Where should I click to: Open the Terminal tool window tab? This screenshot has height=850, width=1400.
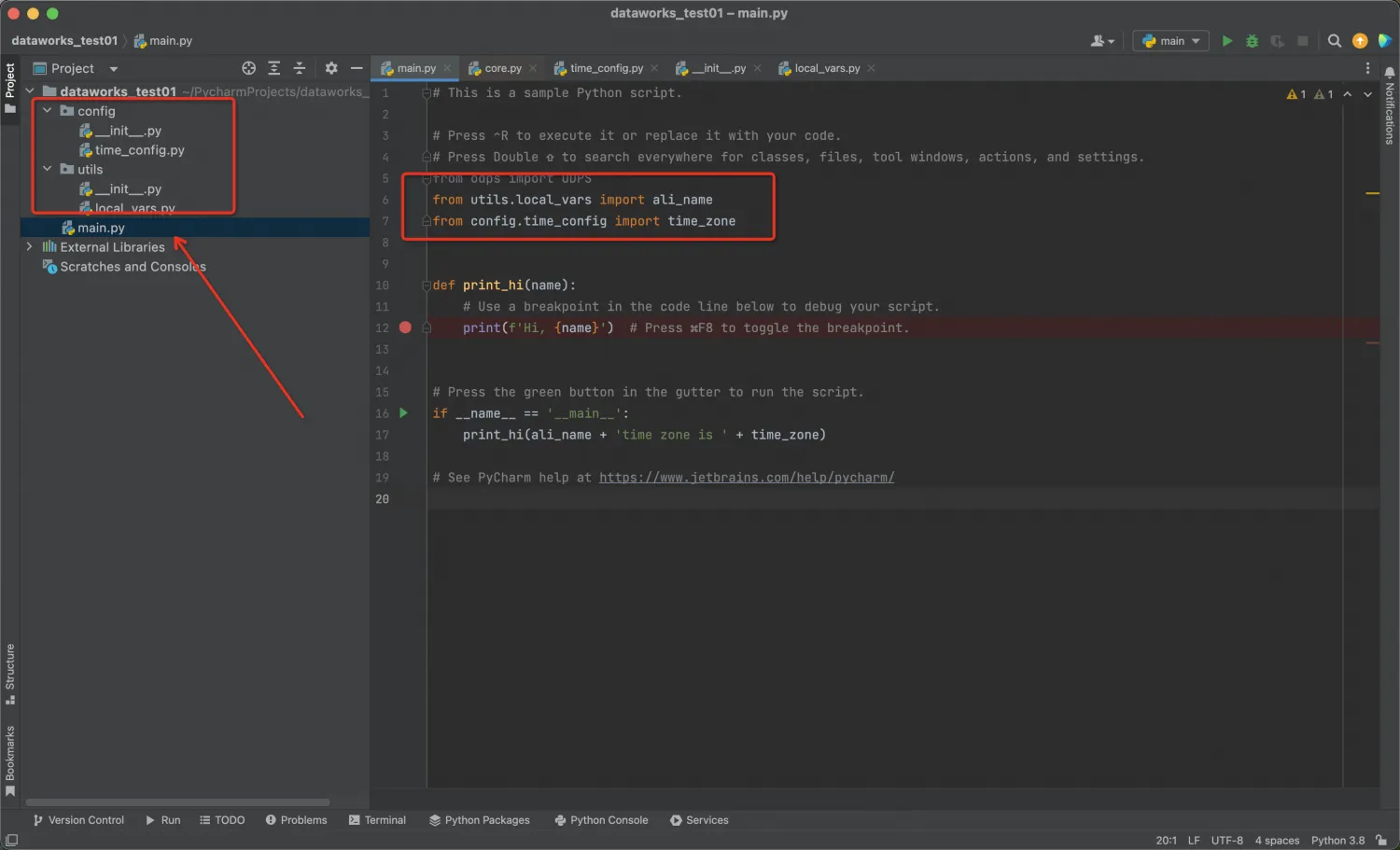(x=377, y=820)
